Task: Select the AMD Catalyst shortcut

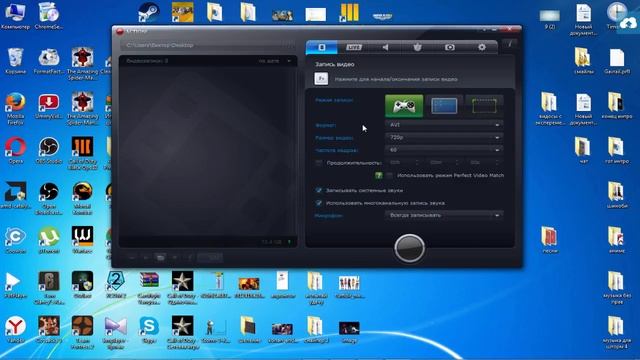Action: 16,195
